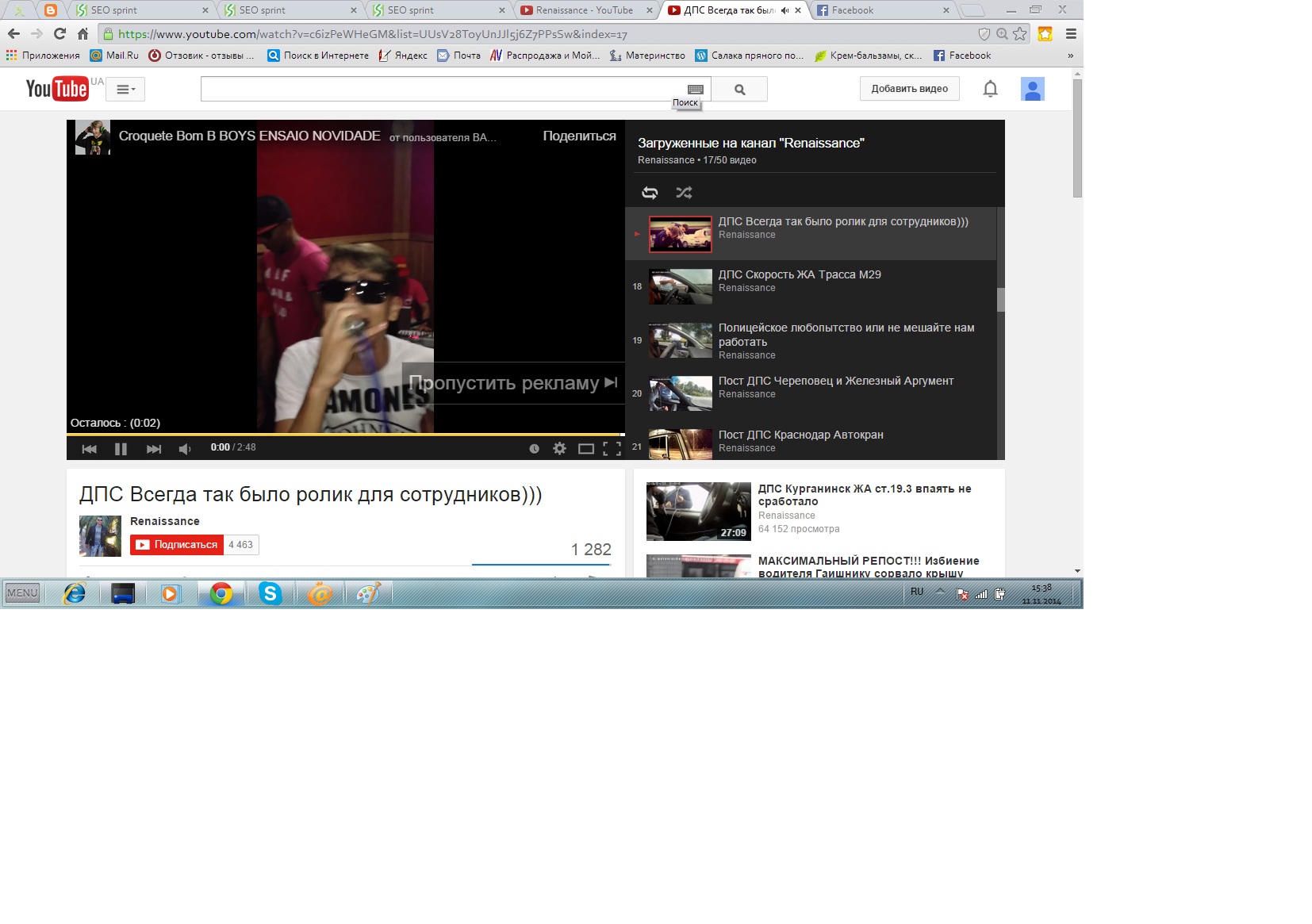Click the Watch Later clock icon
Screen dimensions: 1312x924
point(534,449)
